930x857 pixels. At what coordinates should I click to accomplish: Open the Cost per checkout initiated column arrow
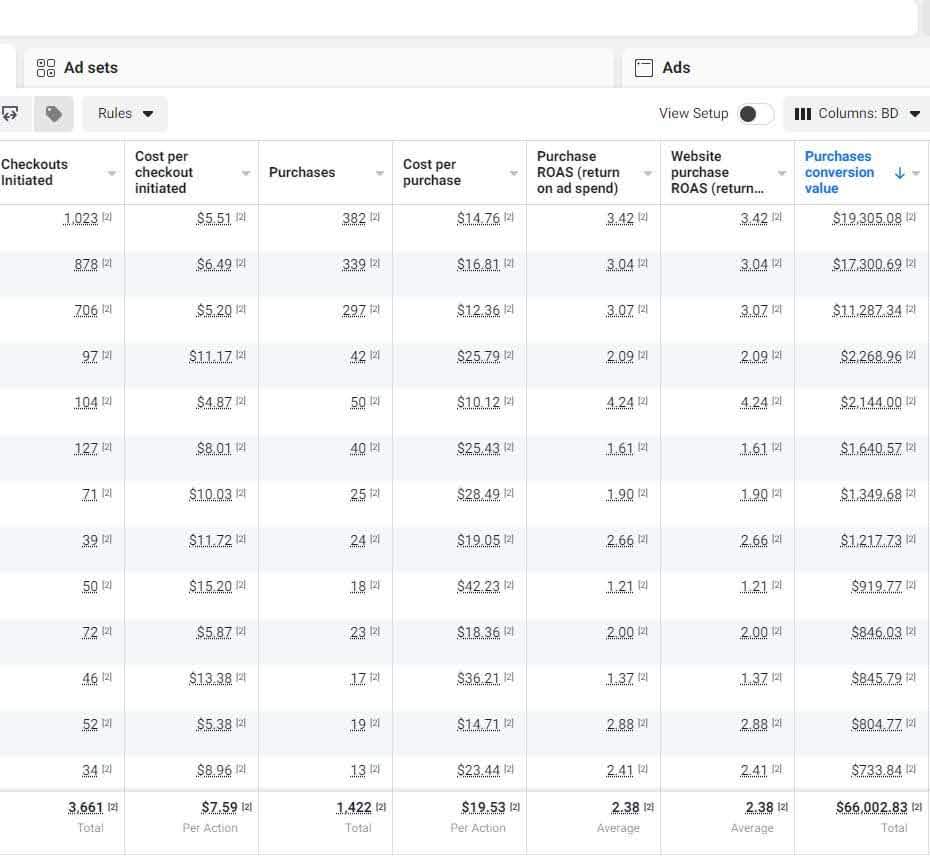tap(246, 173)
